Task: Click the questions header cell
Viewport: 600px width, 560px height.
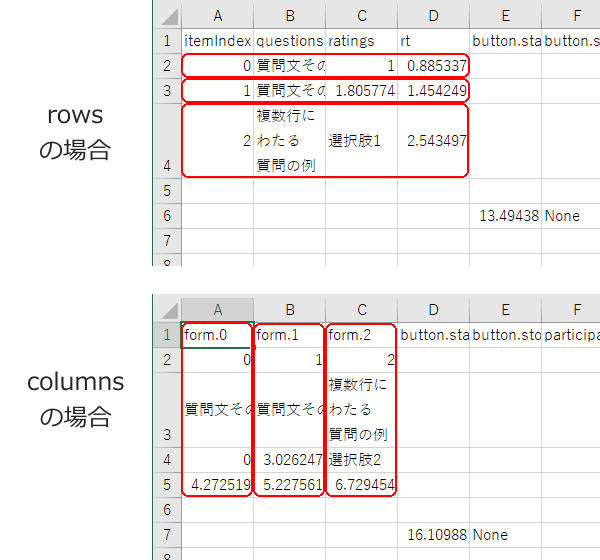Action: point(290,41)
